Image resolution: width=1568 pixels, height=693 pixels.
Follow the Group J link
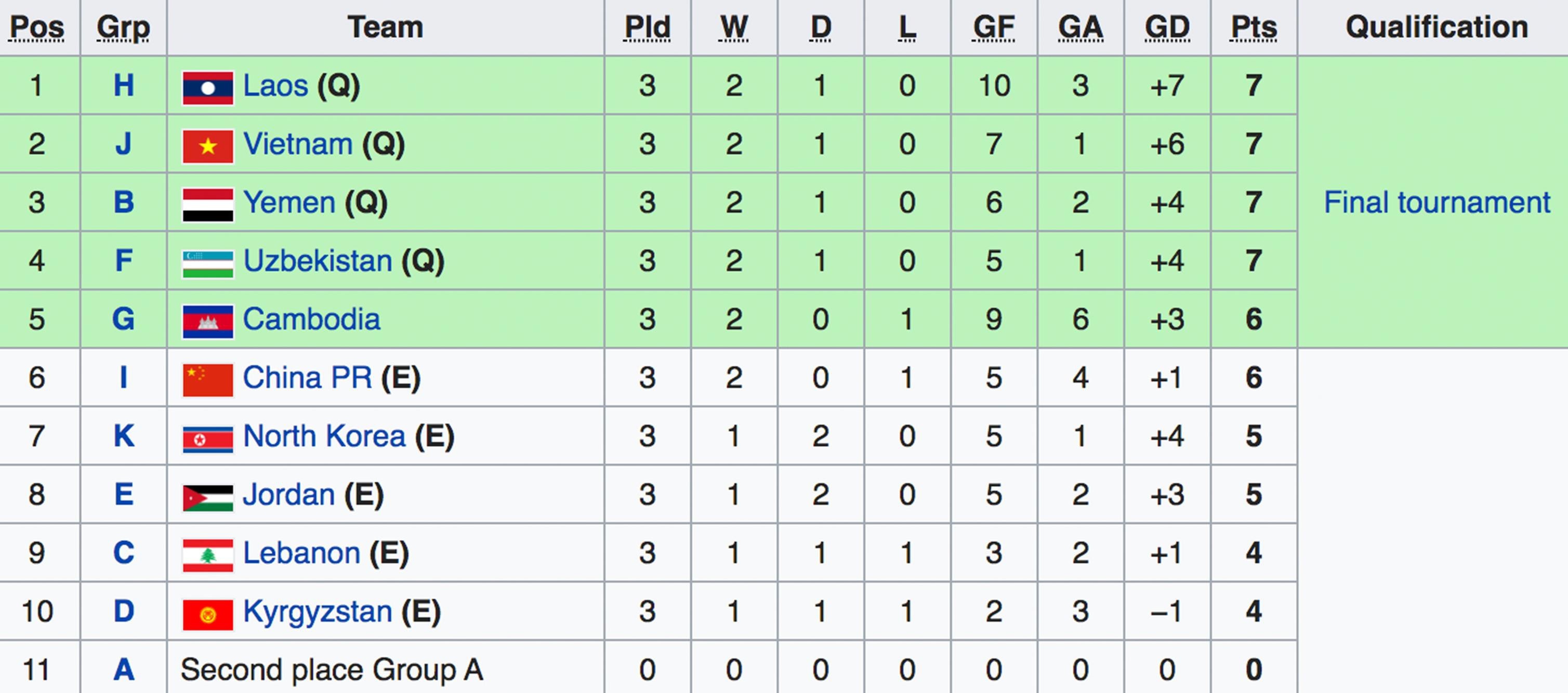(124, 144)
